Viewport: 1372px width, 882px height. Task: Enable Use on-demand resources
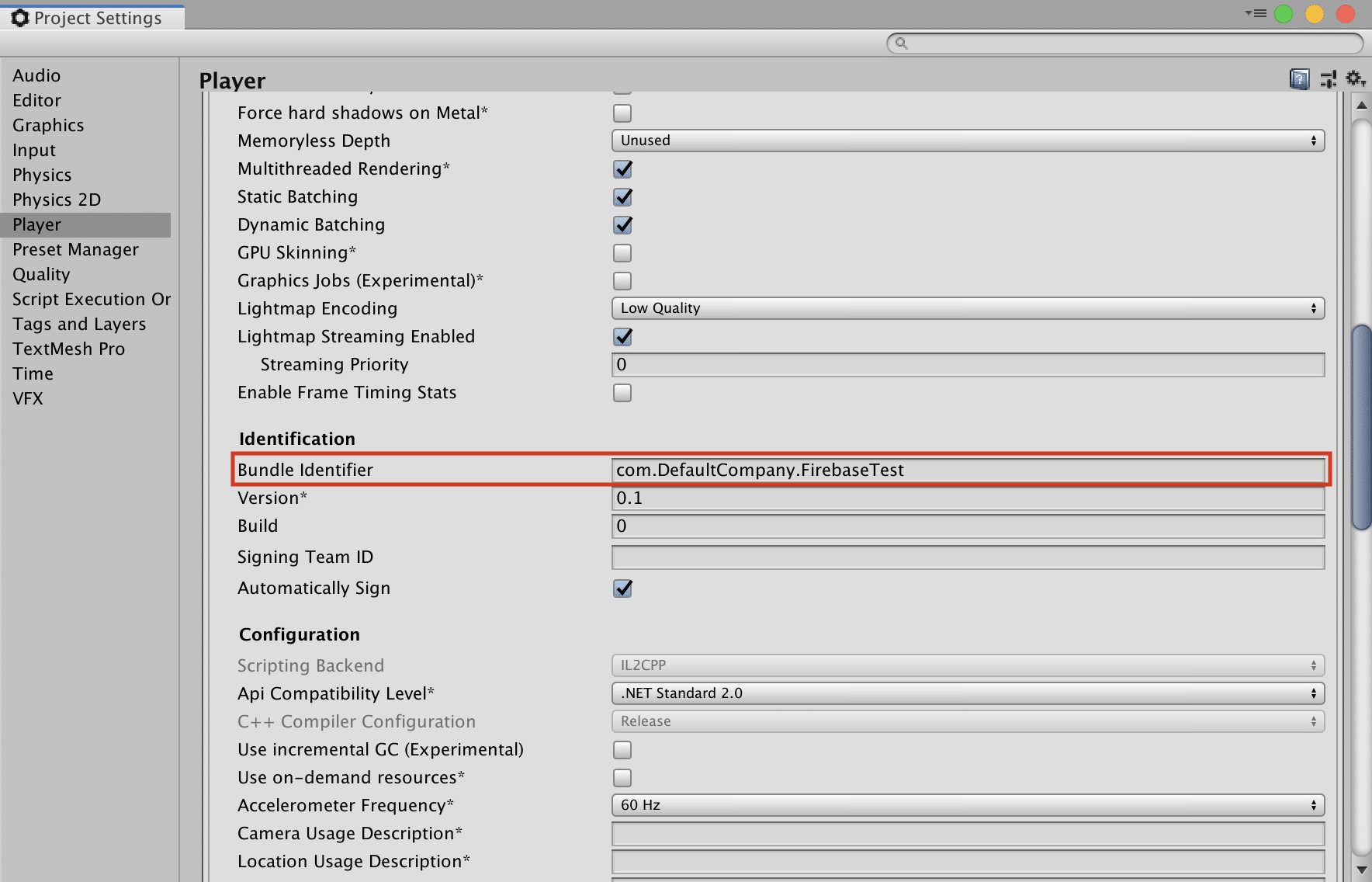(x=622, y=777)
